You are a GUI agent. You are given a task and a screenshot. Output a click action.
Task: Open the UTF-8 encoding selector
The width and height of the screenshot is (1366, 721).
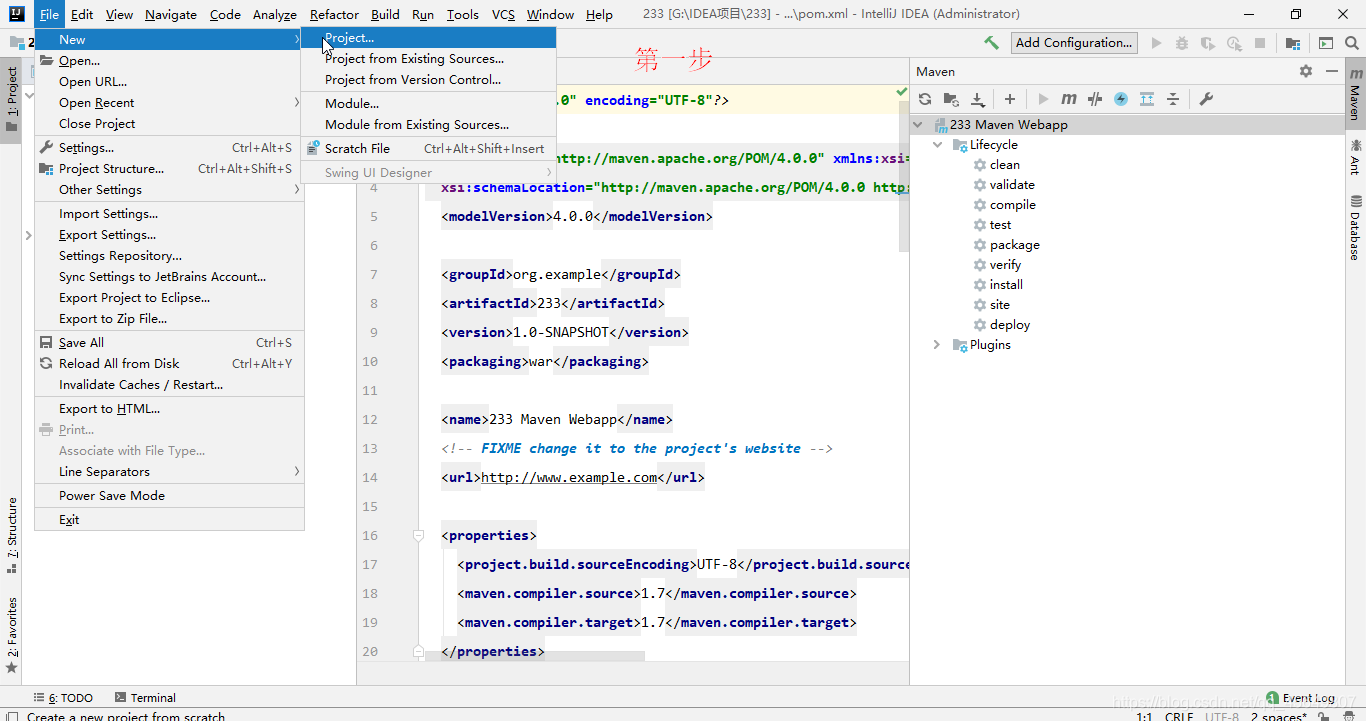(x=1222, y=716)
